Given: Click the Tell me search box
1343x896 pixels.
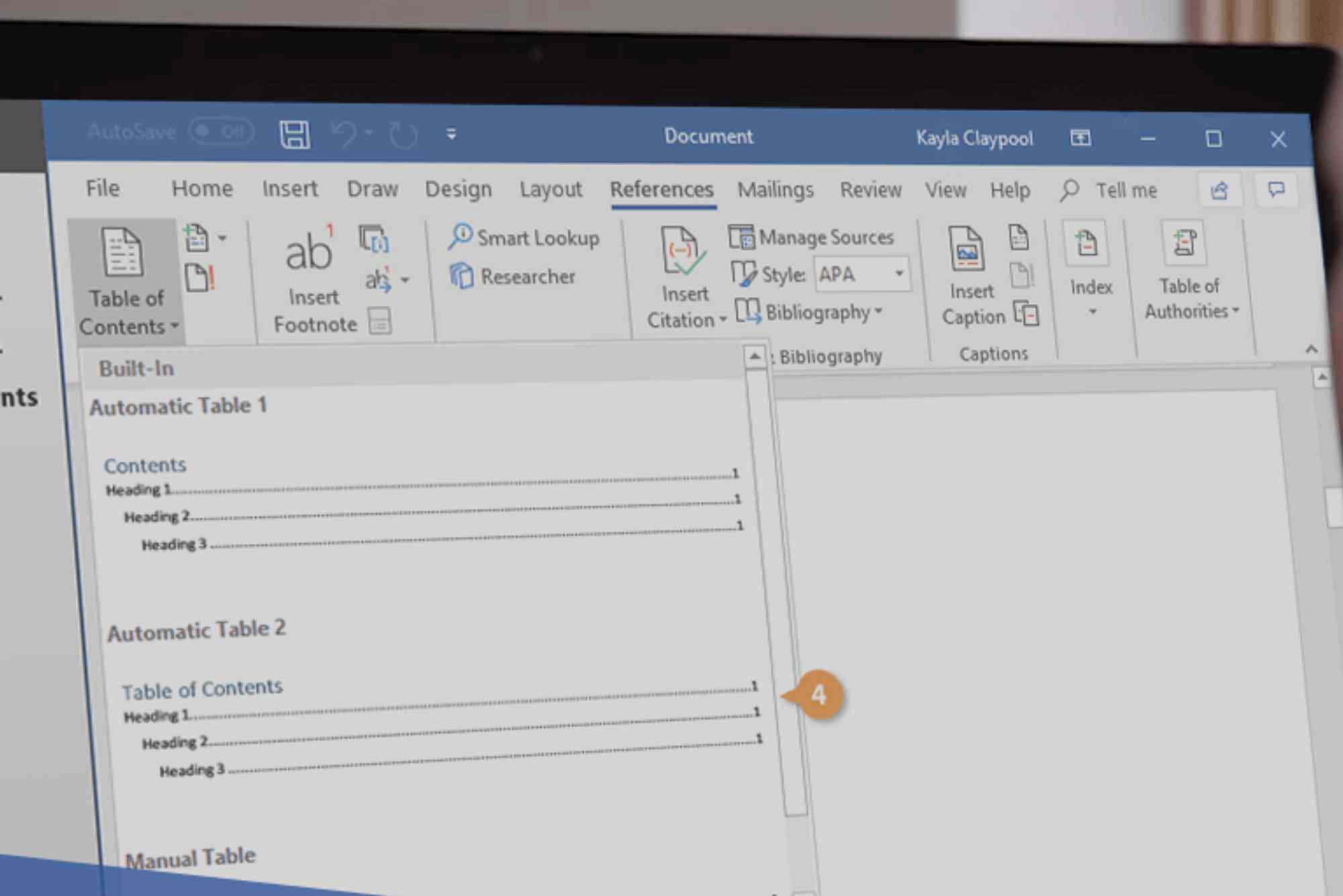Looking at the screenshot, I should point(1126,191).
